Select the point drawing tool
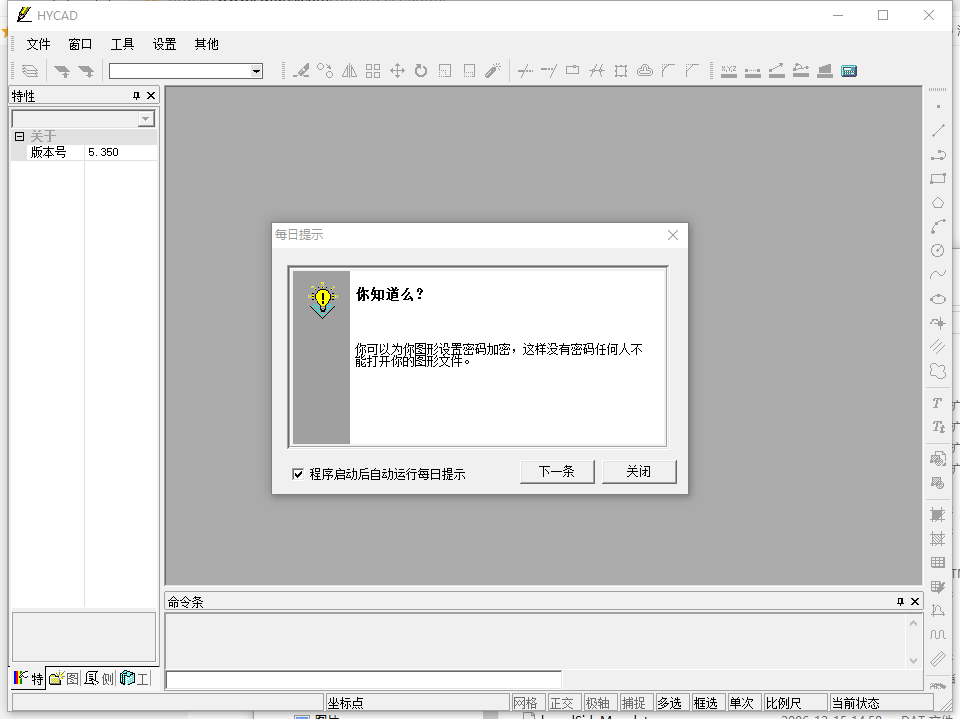The image size is (960, 719). click(x=938, y=107)
